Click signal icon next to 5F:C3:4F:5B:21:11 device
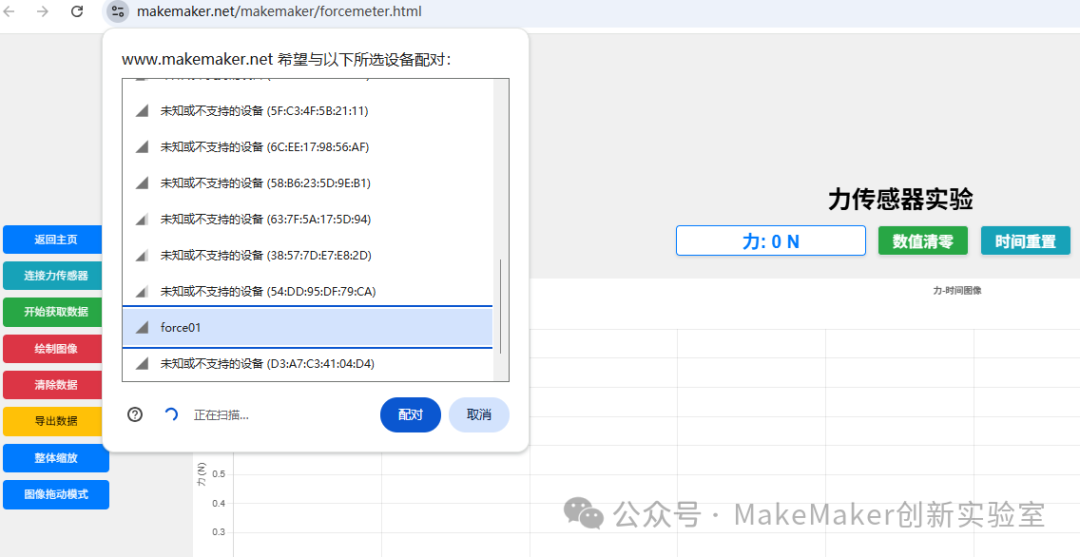Viewport: 1080px width, 557px height. (142, 111)
